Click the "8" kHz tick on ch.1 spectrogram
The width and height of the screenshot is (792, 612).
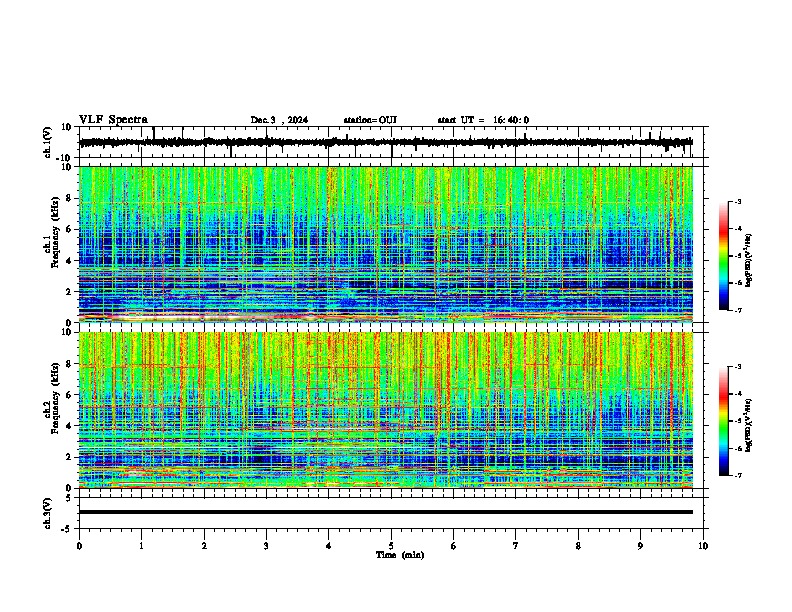[x=69, y=198]
